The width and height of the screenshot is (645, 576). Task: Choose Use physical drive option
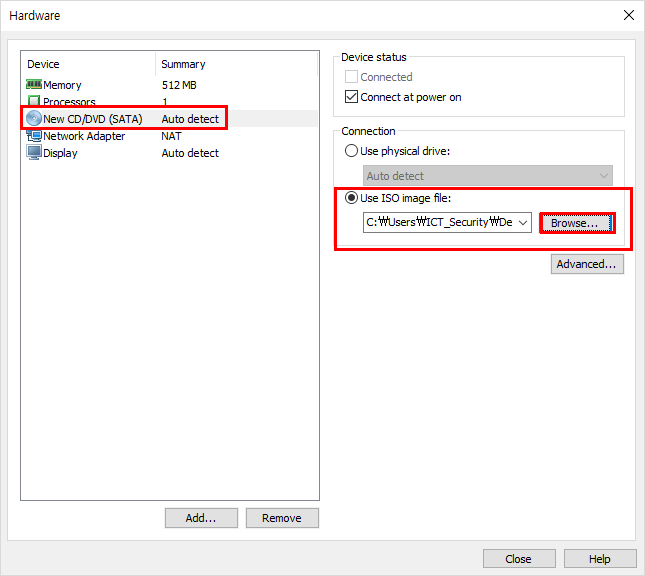point(351,151)
